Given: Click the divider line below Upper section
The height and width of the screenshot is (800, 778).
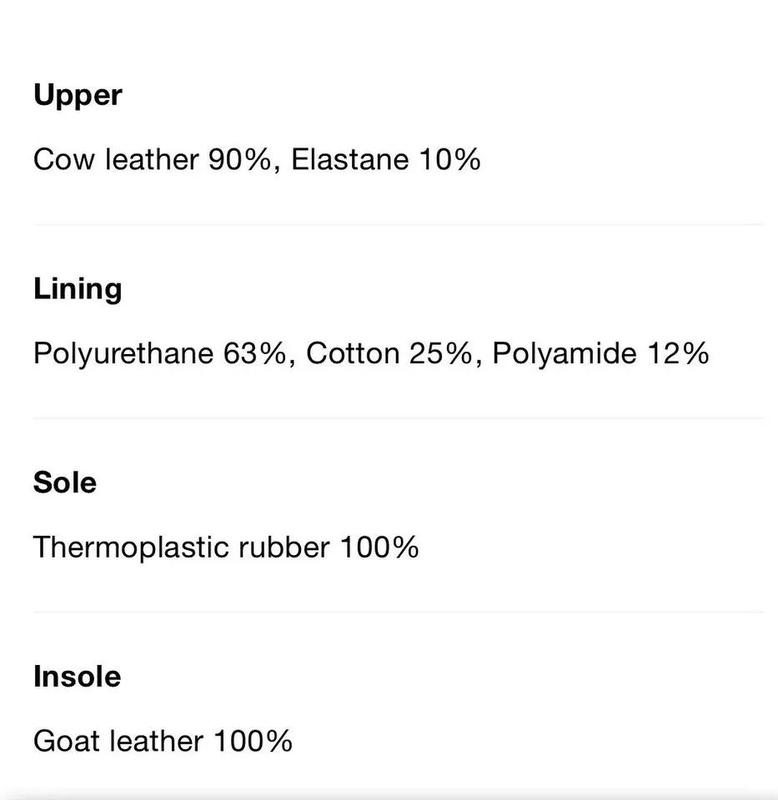Looking at the screenshot, I should tap(398, 224).
